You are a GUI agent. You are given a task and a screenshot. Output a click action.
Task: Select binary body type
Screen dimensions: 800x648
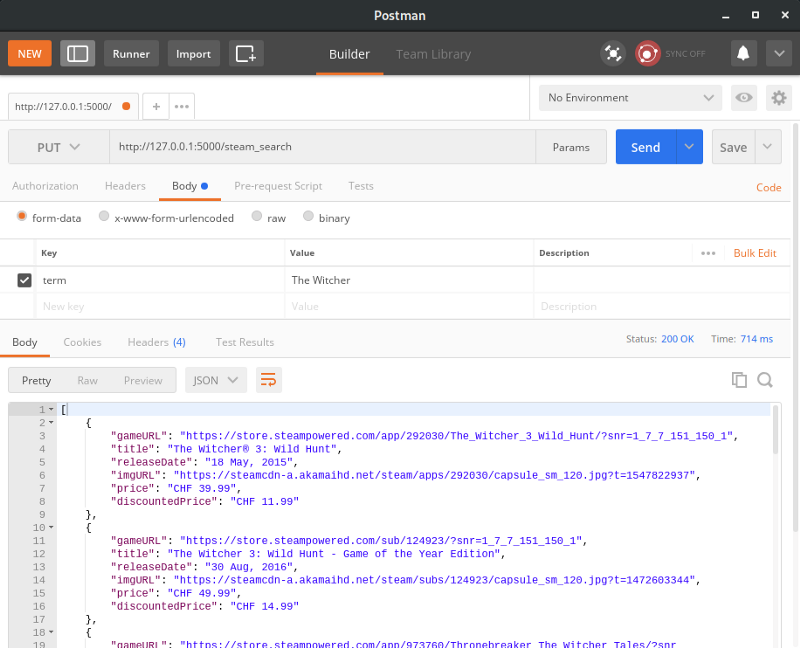pyautogui.click(x=308, y=216)
